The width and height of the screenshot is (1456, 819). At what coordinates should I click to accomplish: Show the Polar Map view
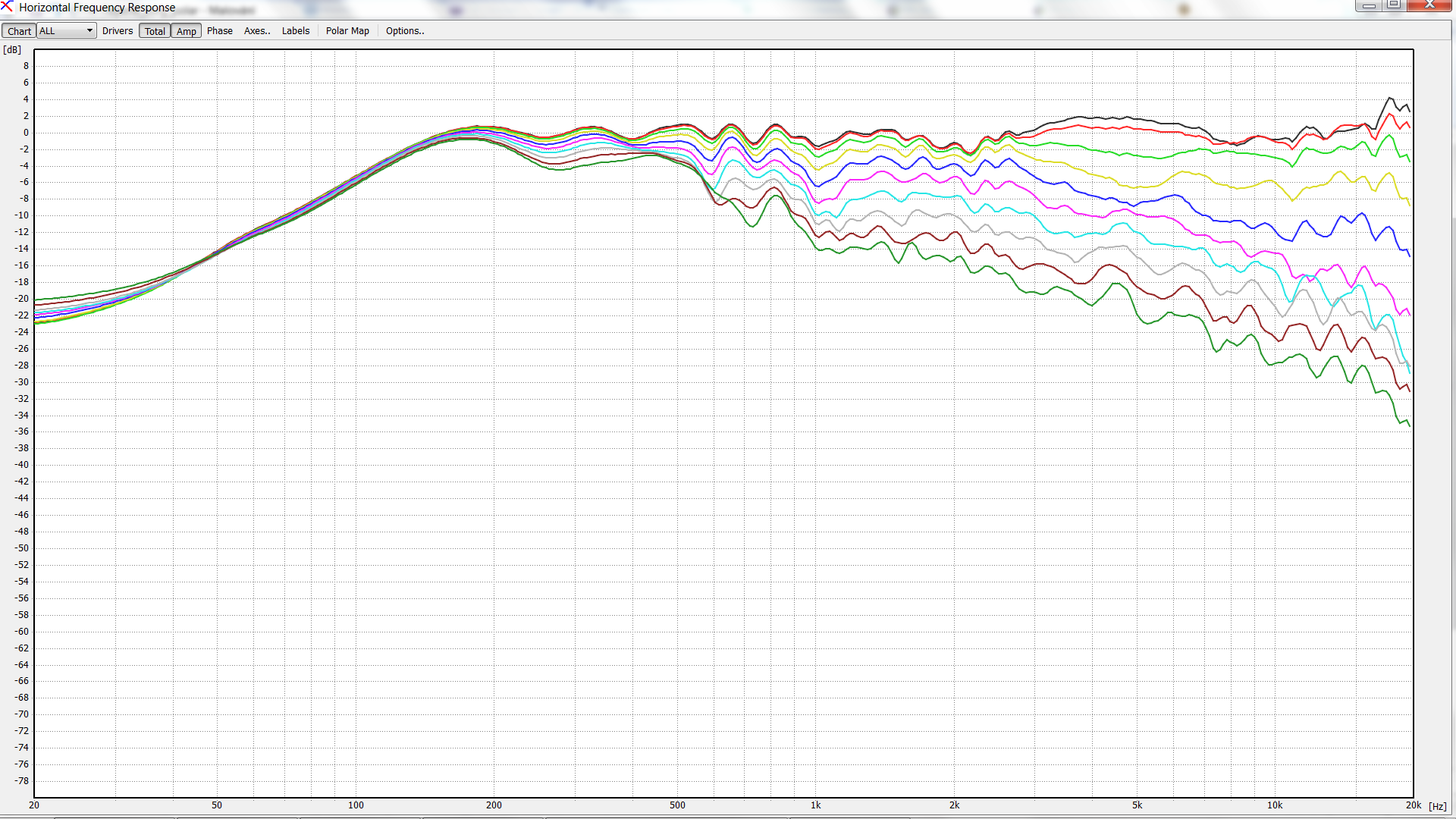tap(347, 31)
